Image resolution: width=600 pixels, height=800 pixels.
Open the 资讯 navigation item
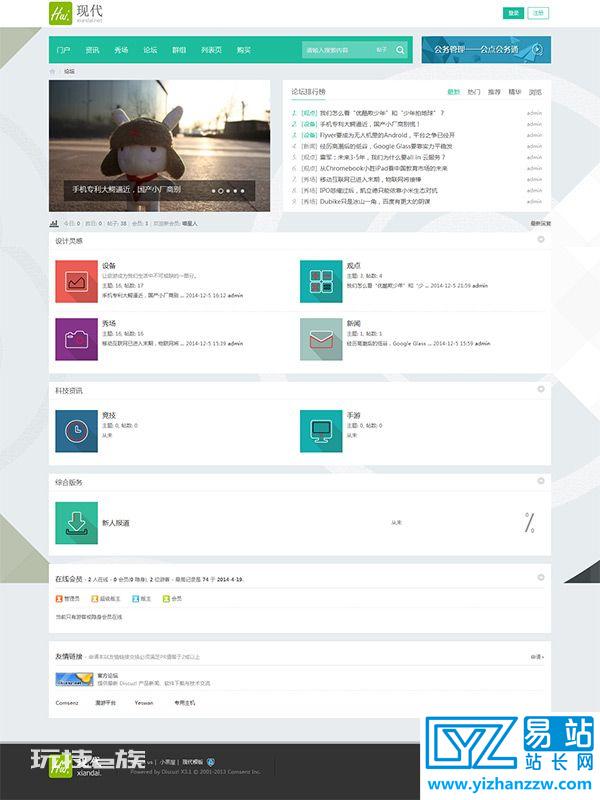[x=92, y=50]
